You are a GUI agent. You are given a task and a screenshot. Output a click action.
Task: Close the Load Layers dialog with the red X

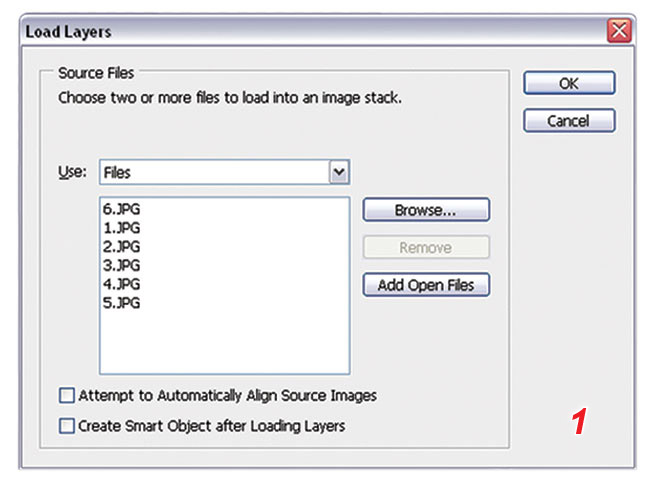click(x=619, y=31)
